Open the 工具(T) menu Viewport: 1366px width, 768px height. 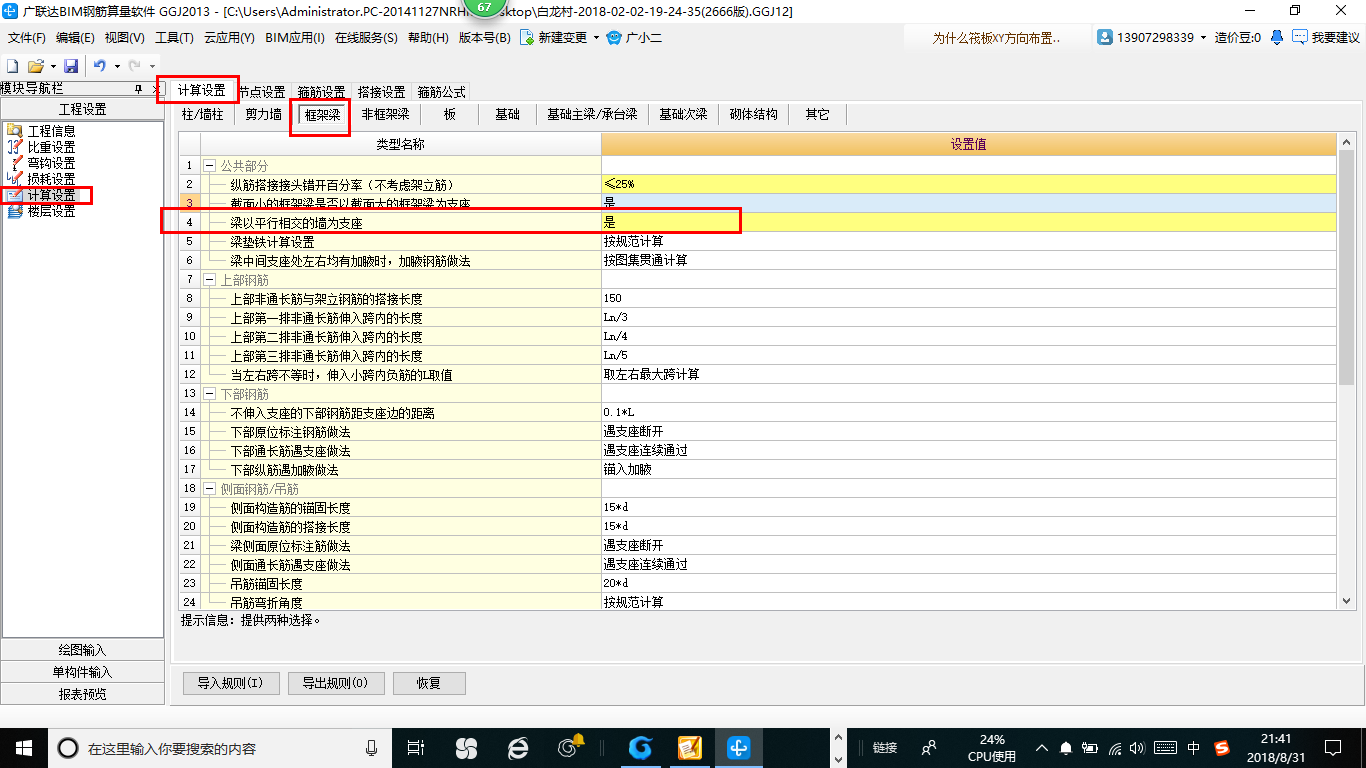[174, 38]
